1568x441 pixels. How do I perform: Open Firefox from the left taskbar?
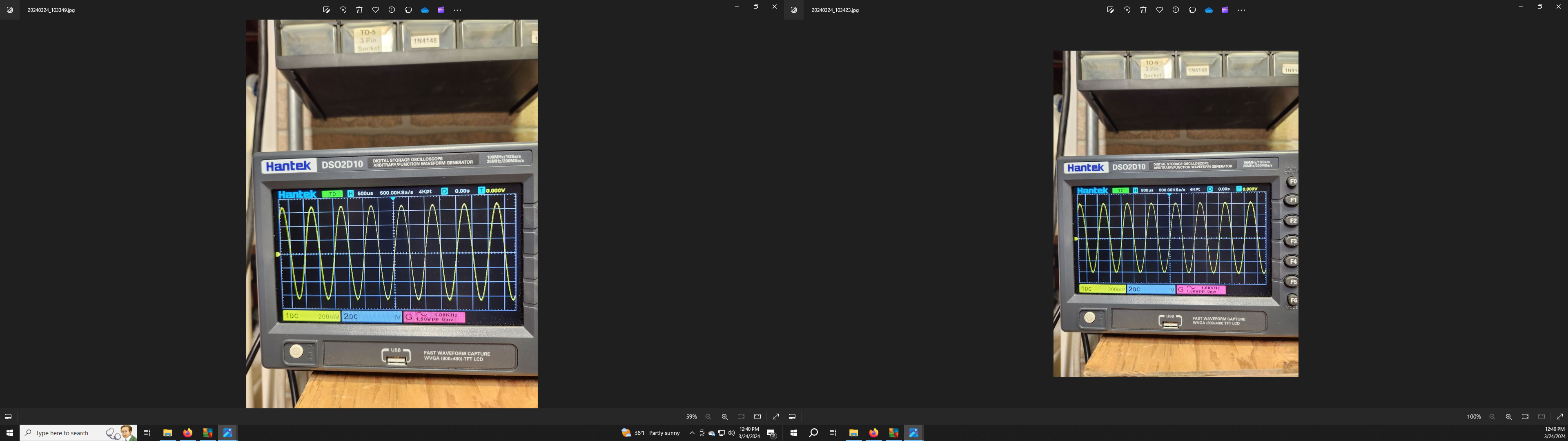pyautogui.click(x=187, y=433)
